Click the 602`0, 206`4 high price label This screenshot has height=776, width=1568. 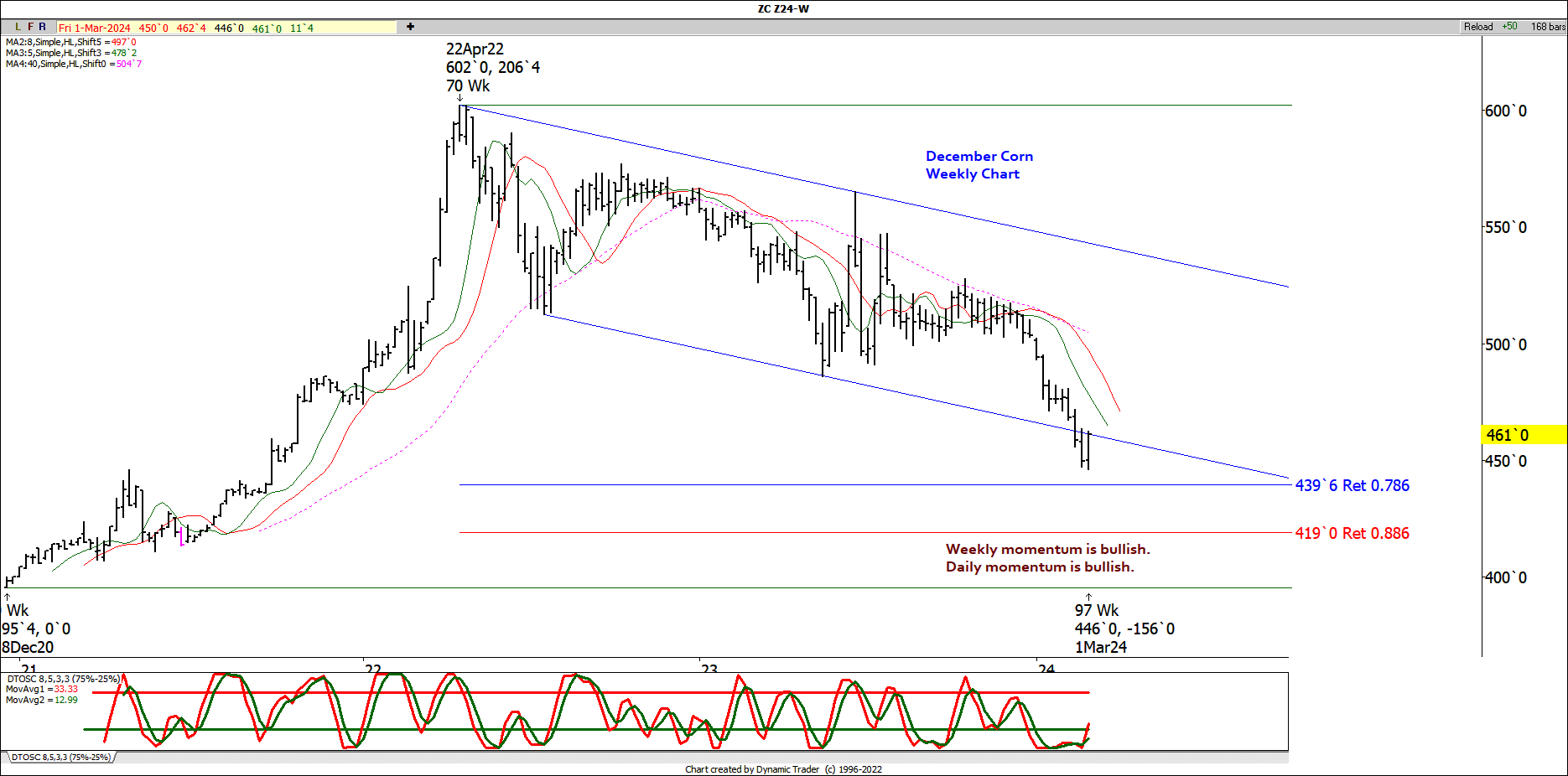pyautogui.click(x=493, y=67)
